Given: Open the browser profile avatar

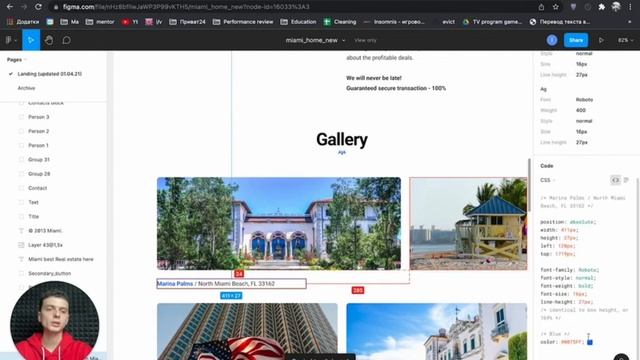Looking at the screenshot, I should pos(616,7).
